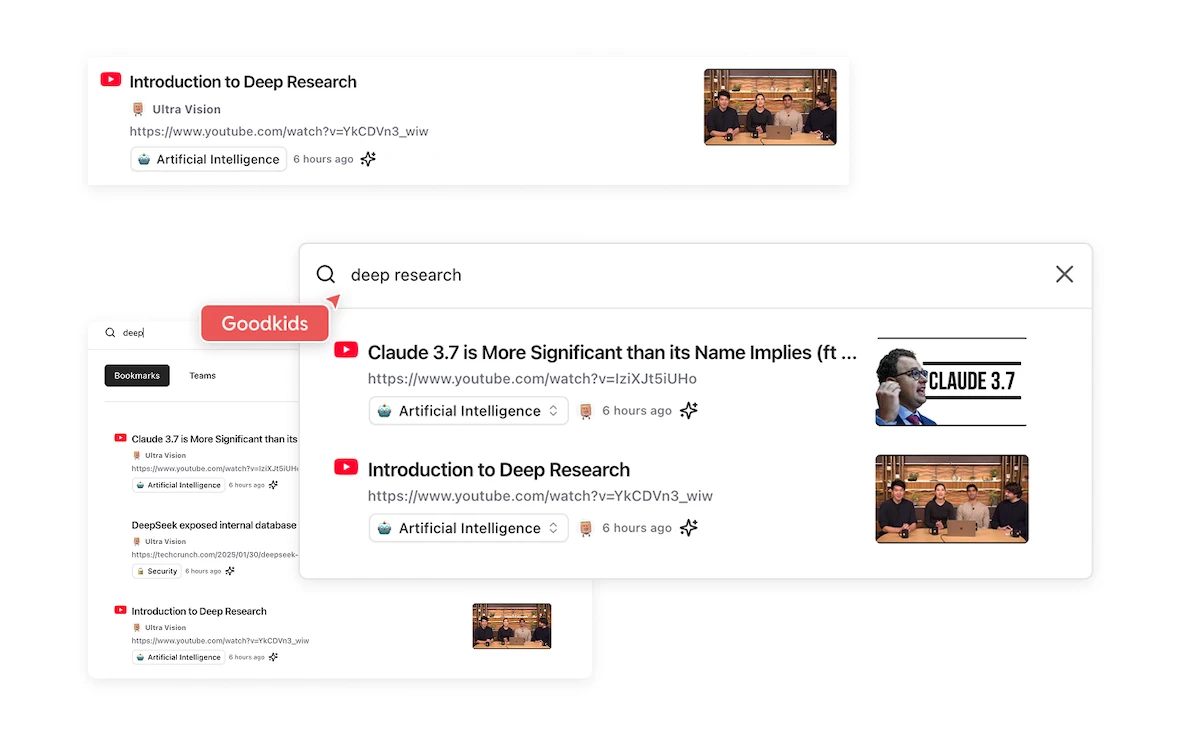1200x754 pixels.
Task: Open the "Claude 3.7 is More Significant" item in the bookmarks panel
Action: pos(215,439)
